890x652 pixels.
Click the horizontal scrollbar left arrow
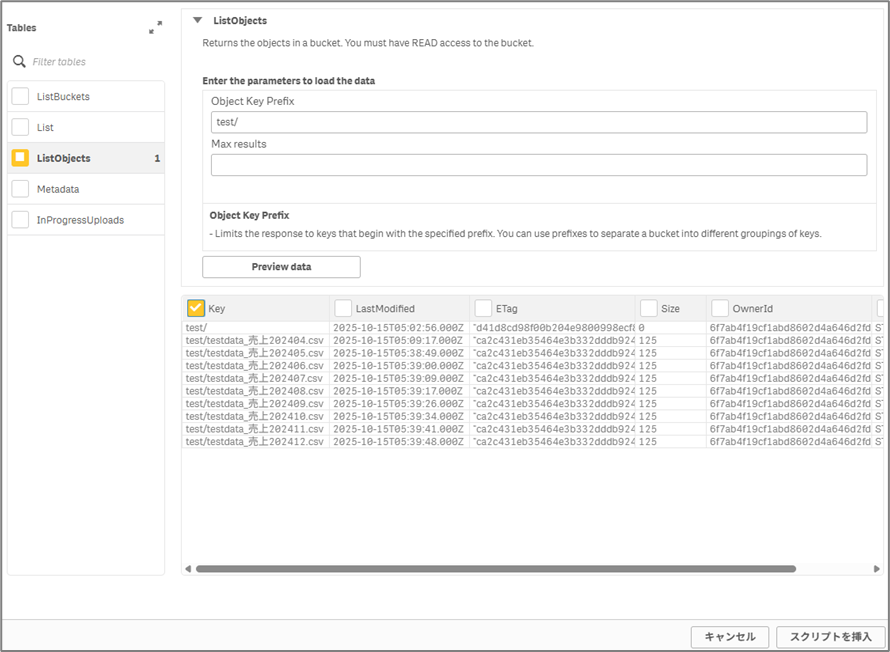tap(188, 569)
